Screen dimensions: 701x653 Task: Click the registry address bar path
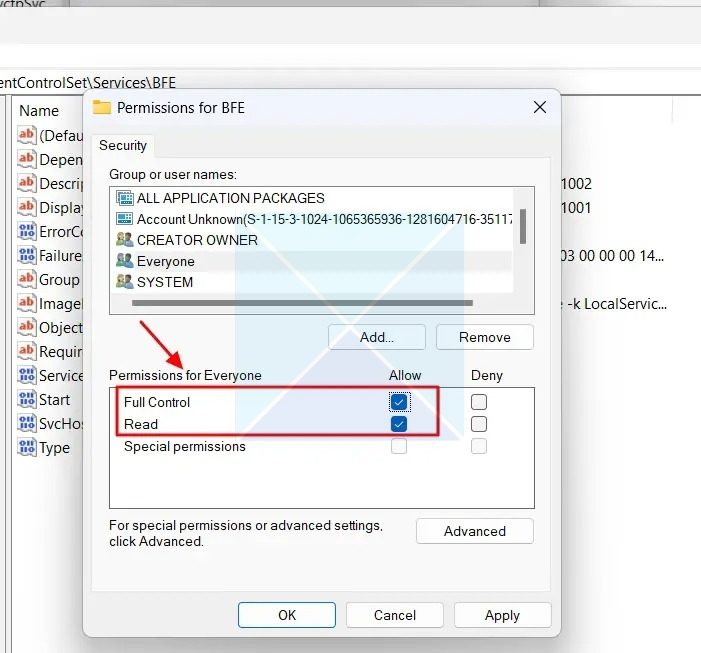(x=88, y=83)
